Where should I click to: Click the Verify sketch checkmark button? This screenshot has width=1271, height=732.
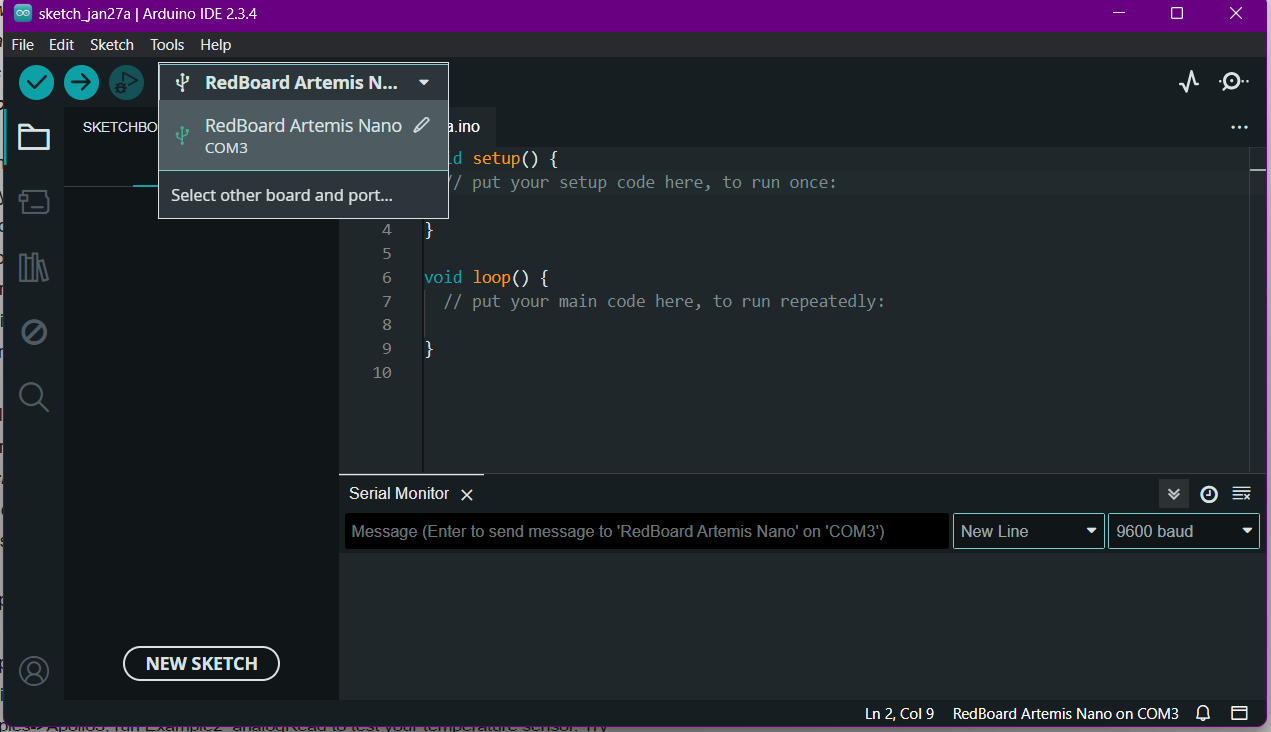coord(36,82)
